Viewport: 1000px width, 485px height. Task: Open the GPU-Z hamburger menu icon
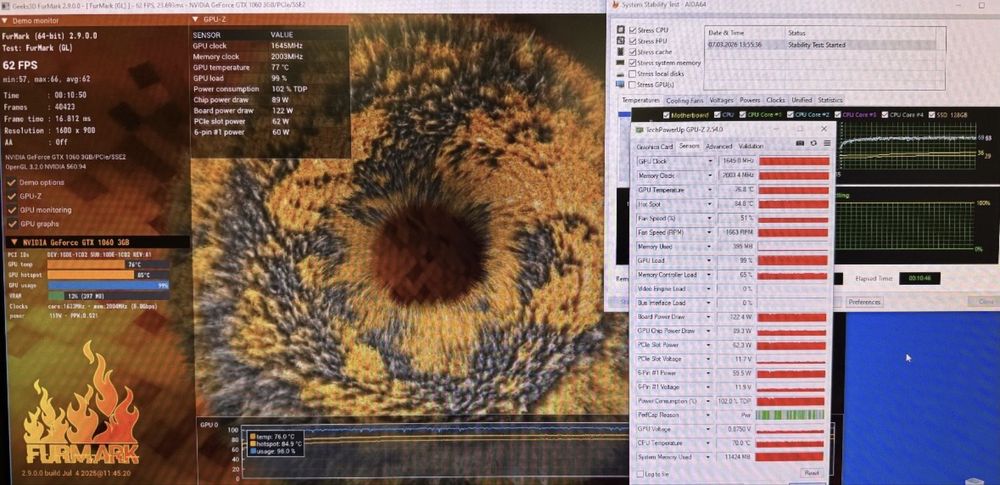click(825, 143)
